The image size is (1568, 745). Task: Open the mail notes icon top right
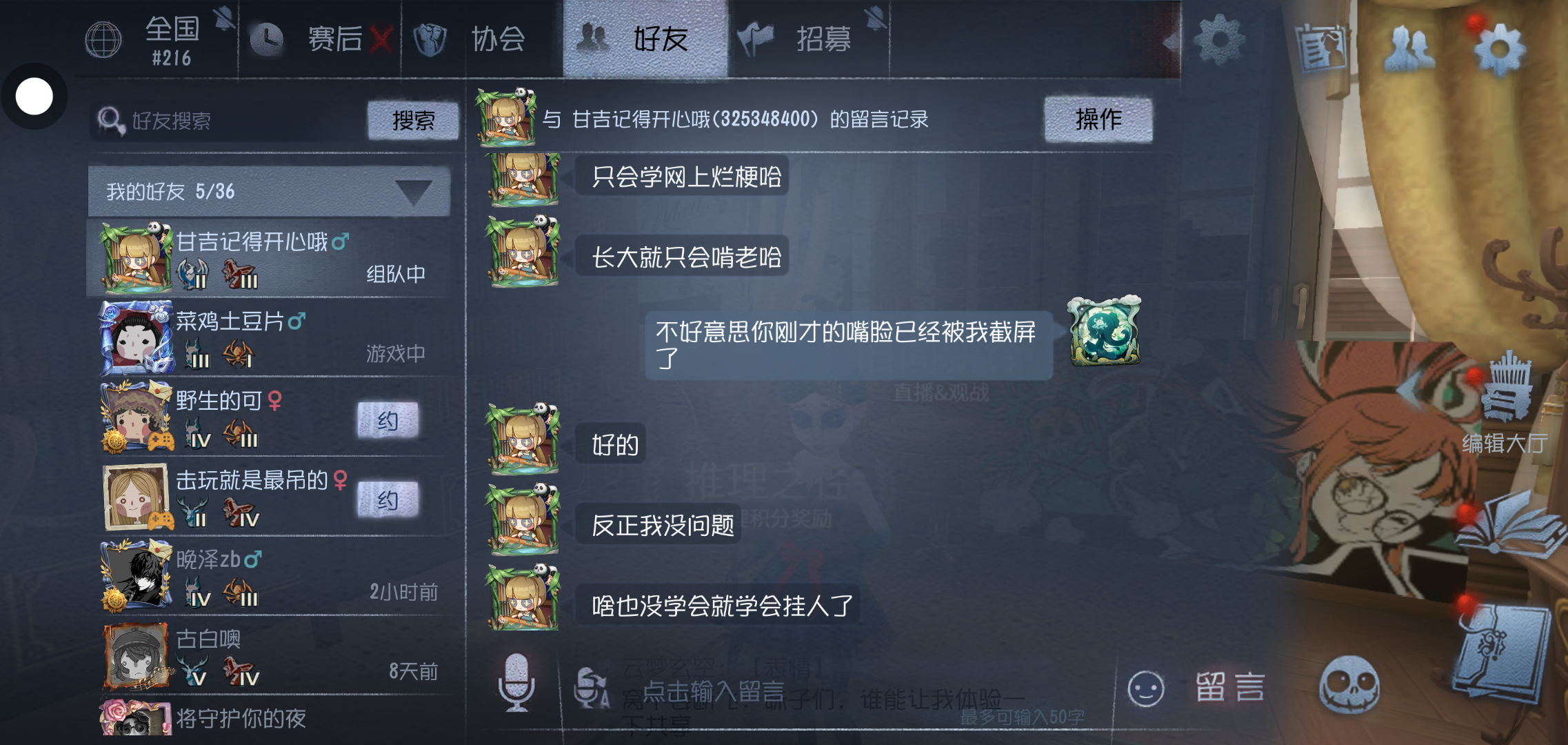pyautogui.click(x=1320, y=48)
